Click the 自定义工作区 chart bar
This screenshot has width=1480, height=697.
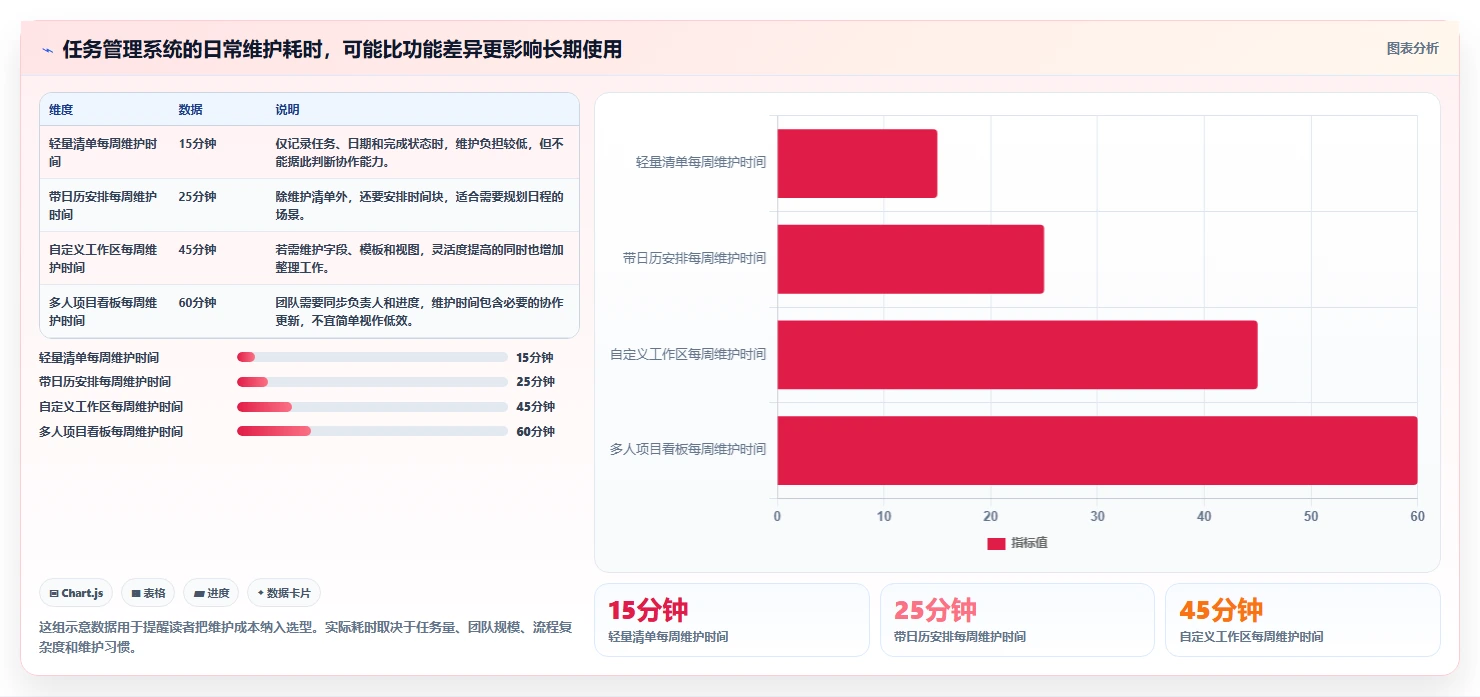(1017, 355)
